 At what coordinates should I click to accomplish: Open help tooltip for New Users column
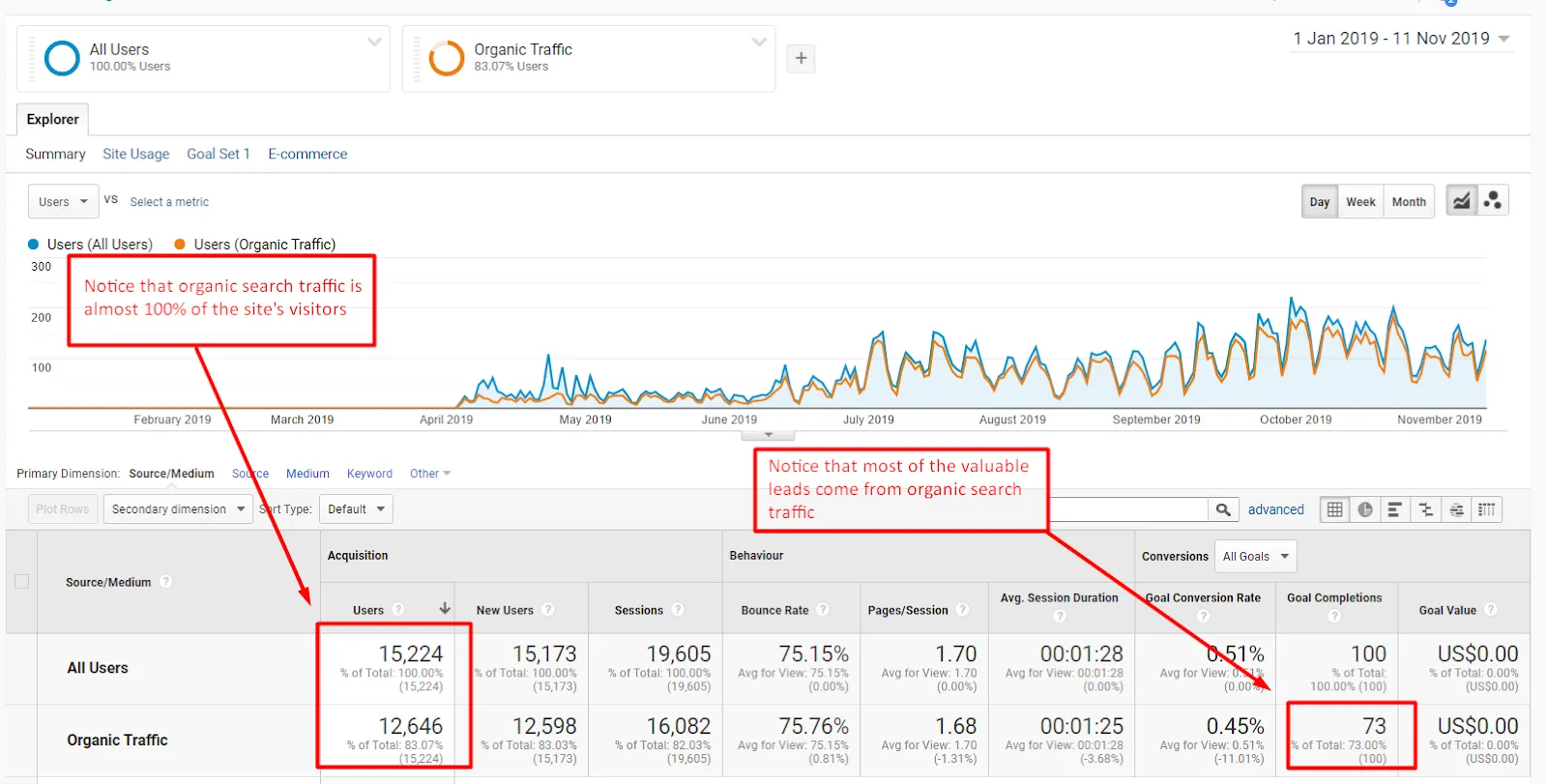click(548, 610)
